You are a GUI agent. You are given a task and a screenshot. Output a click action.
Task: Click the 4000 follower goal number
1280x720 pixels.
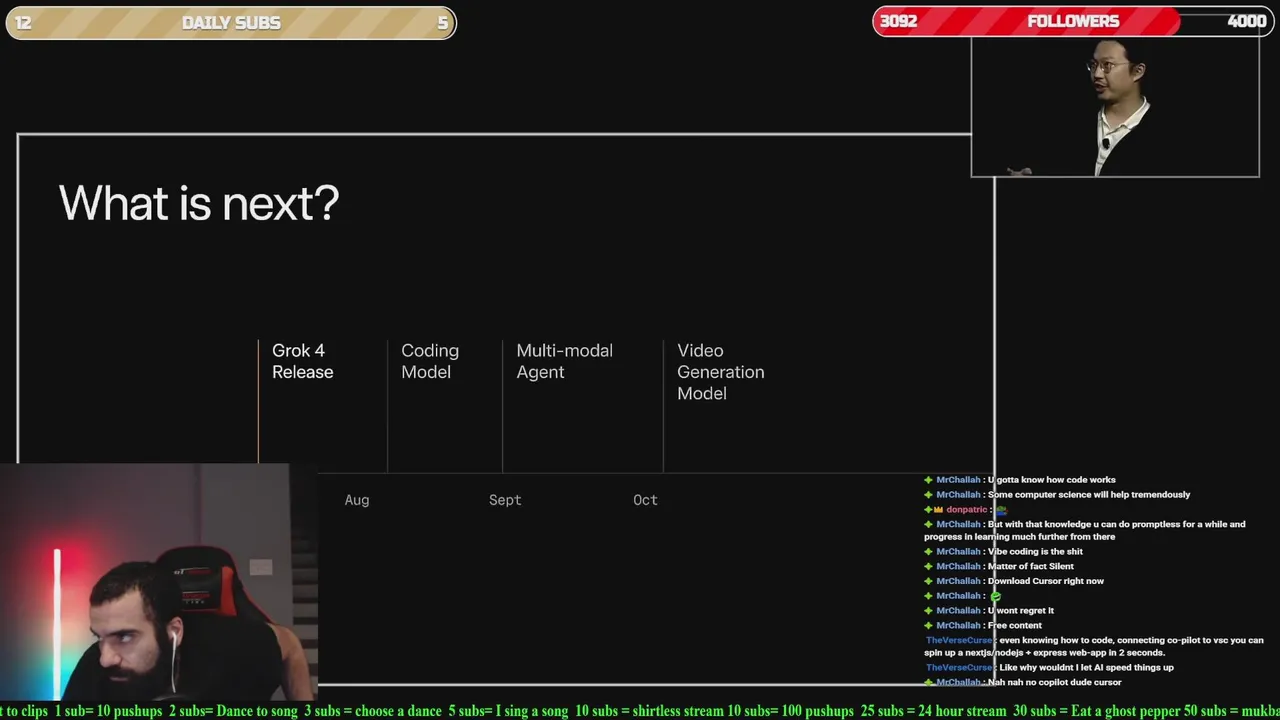click(x=1246, y=21)
